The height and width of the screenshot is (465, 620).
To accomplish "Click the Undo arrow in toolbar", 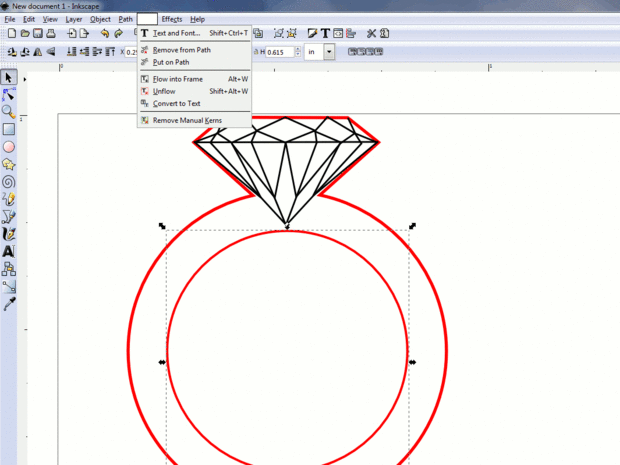I will tap(104, 34).
